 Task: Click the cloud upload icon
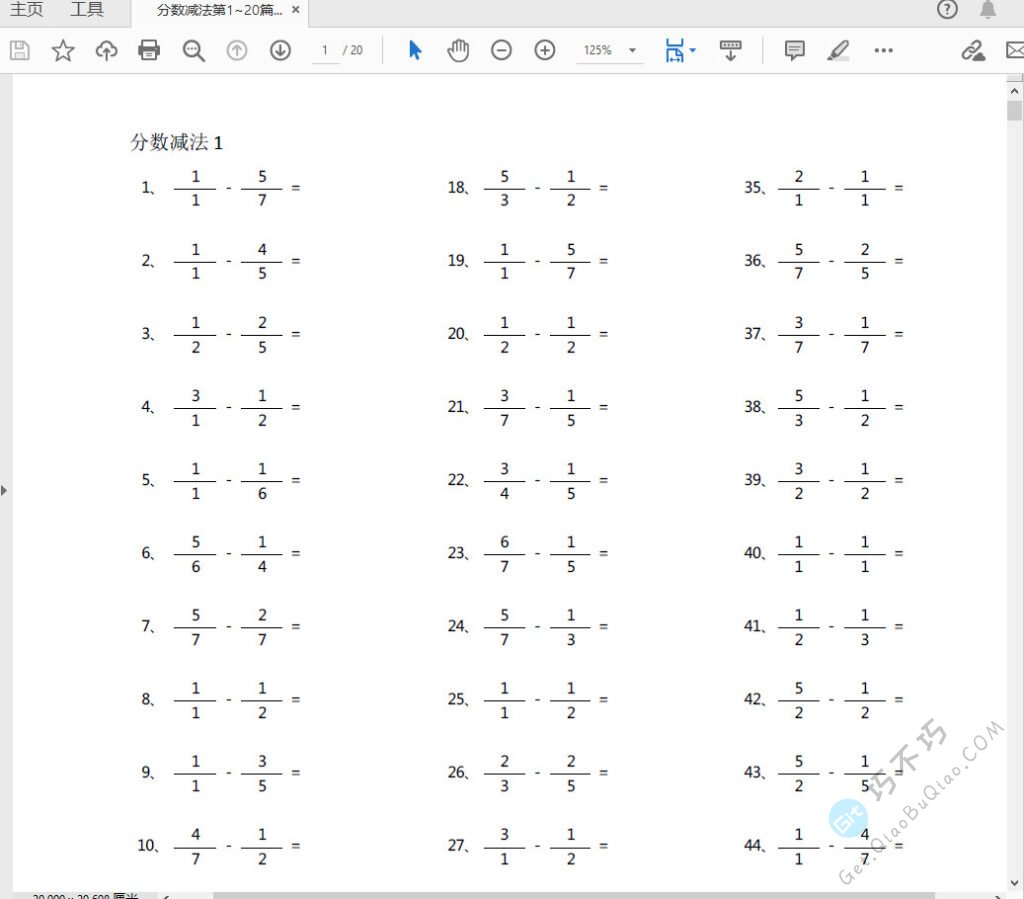click(x=106, y=51)
